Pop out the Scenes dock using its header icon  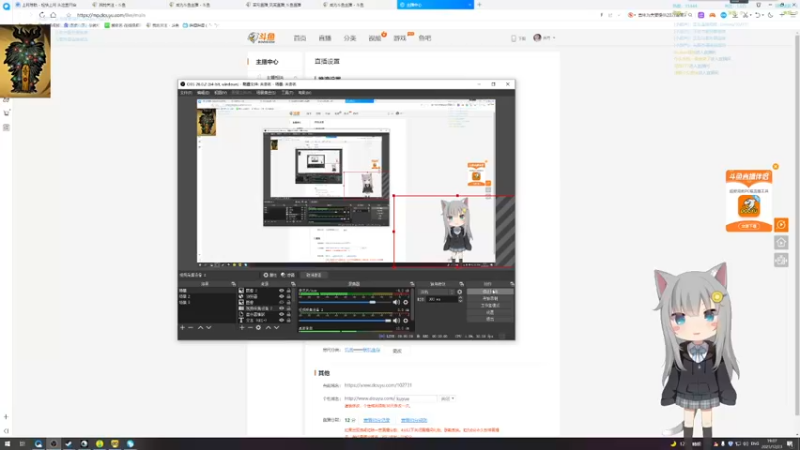[233, 284]
